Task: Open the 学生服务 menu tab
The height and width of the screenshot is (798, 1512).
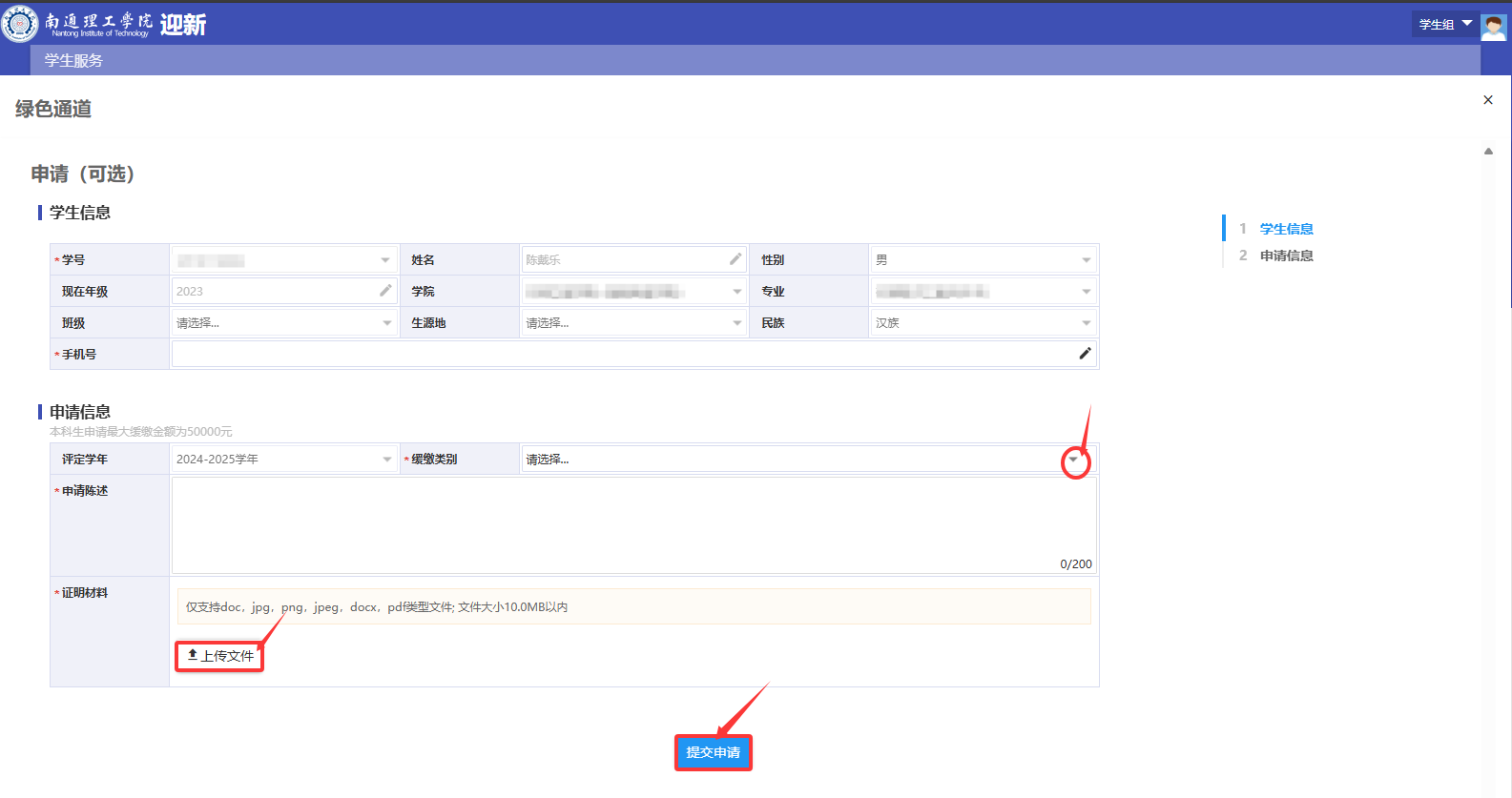Action: pyautogui.click(x=73, y=60)
